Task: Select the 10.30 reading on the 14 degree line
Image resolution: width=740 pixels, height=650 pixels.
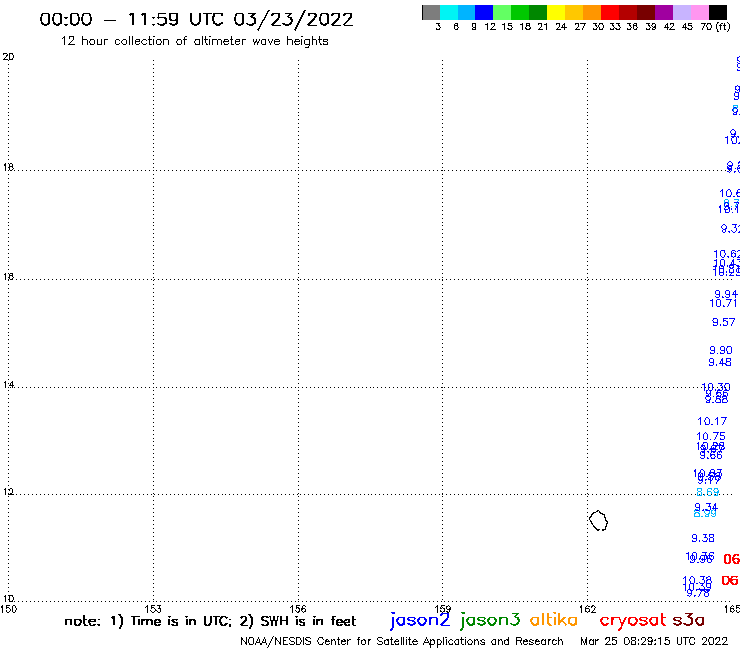Action: [716, 387]
